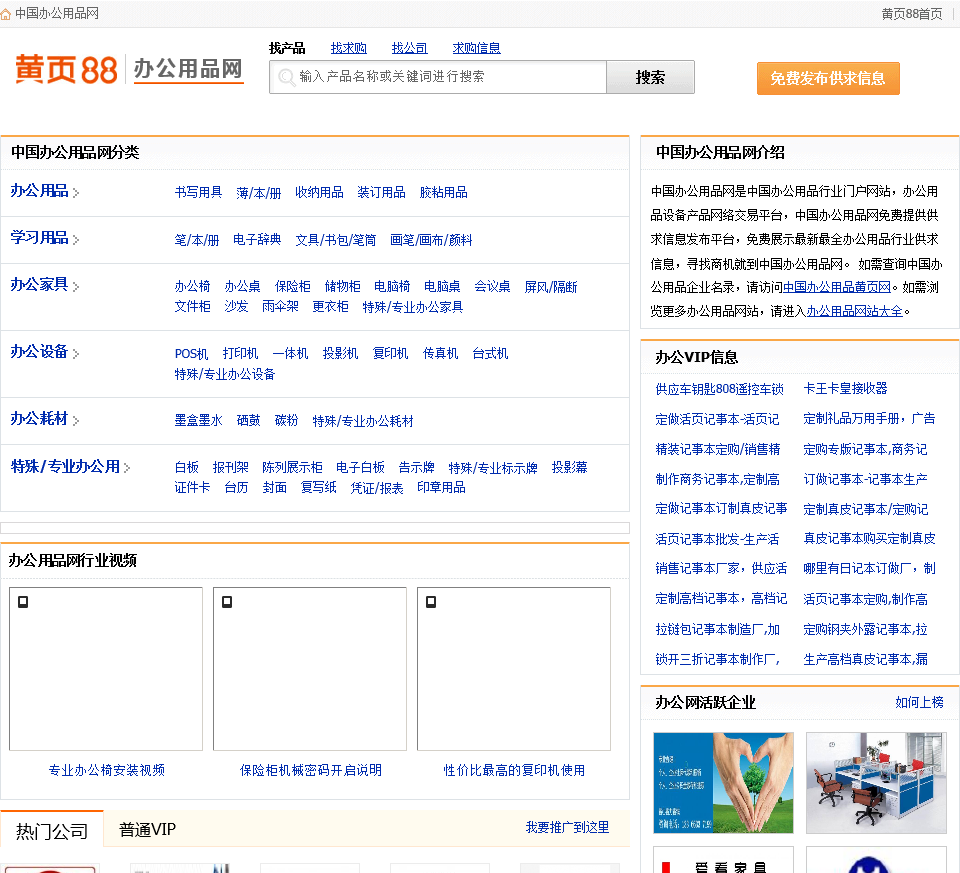The width and height of the screenshot is (960, 873).
Task: Click the 黄页88 logo
Action: 66,69
